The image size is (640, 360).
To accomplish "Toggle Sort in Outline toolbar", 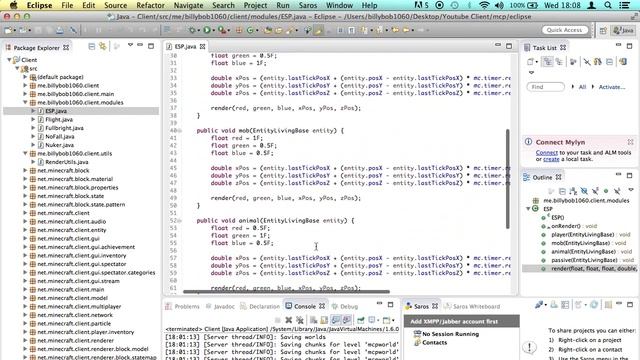I will pos(573,191).
